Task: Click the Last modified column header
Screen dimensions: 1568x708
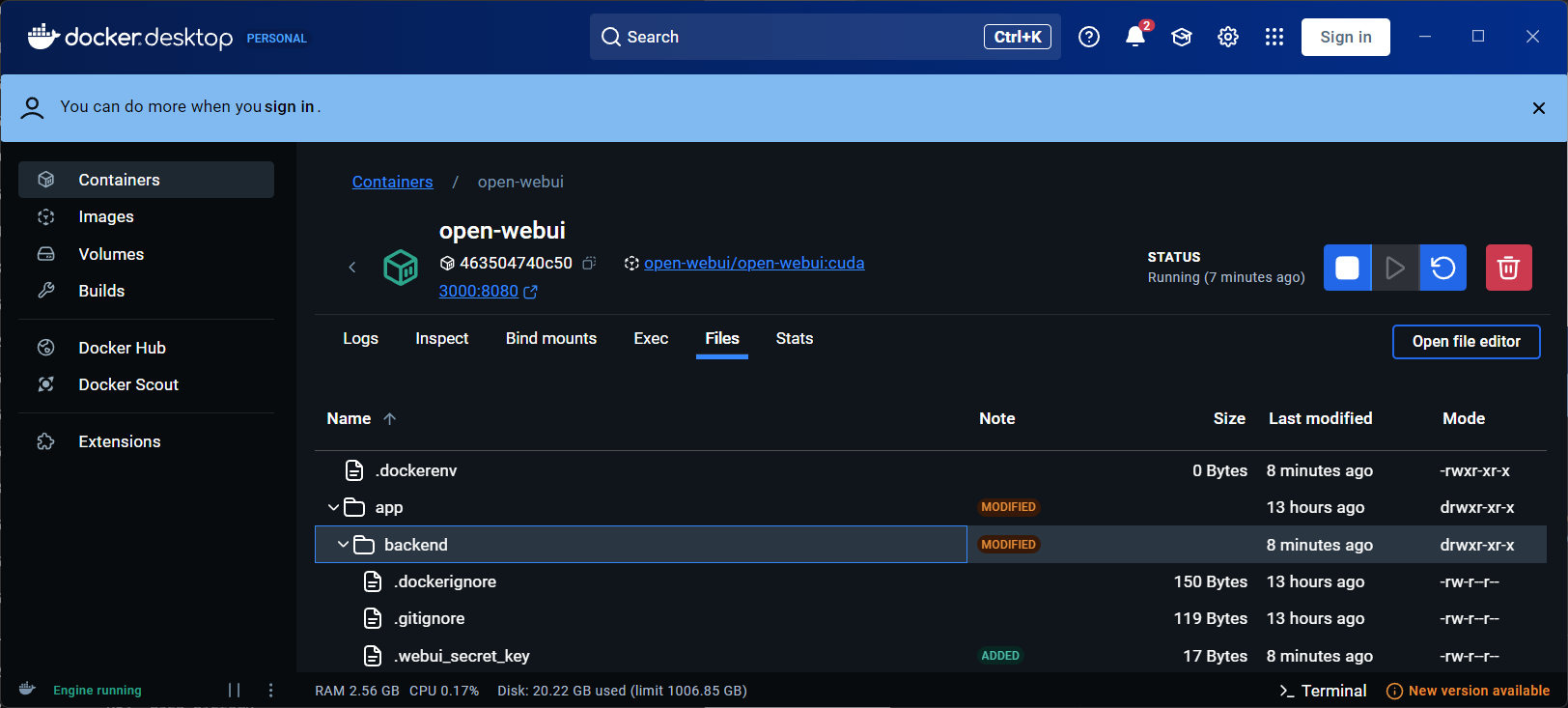Action: pyautogui.click(x=1320, y=418)
